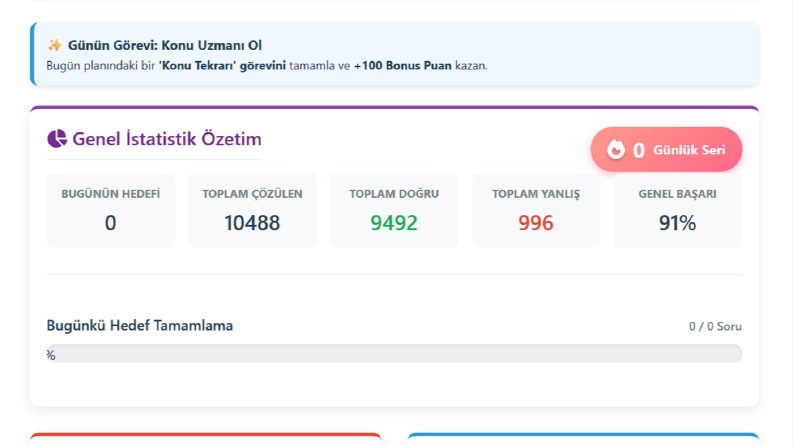Click the green 9492 correct value

(394, 223)
